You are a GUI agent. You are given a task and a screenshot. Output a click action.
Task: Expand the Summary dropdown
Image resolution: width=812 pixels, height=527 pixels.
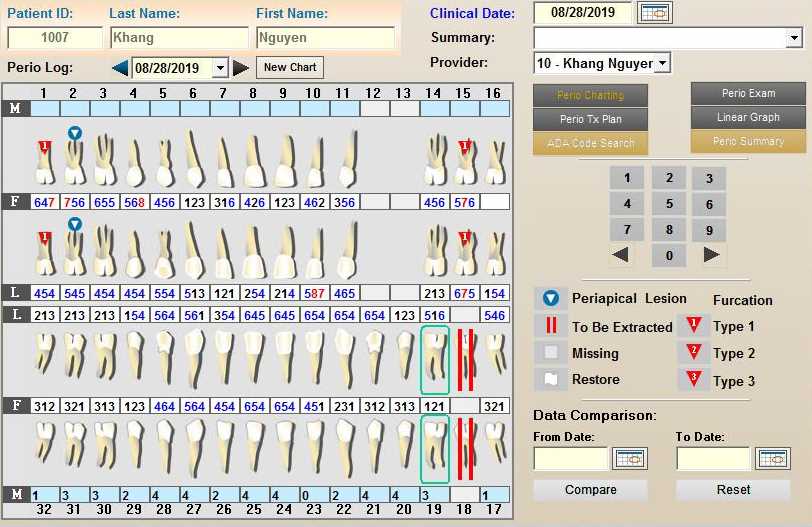(x=793, y=38)
